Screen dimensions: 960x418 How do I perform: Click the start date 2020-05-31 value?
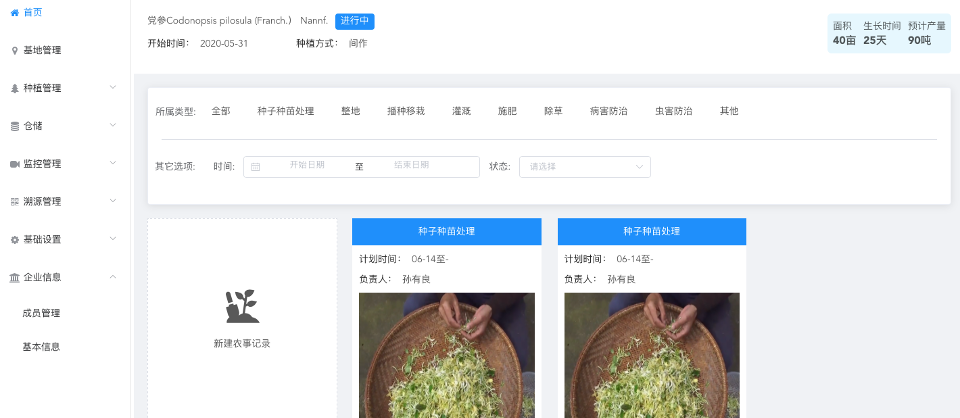[x=224, y=44]
